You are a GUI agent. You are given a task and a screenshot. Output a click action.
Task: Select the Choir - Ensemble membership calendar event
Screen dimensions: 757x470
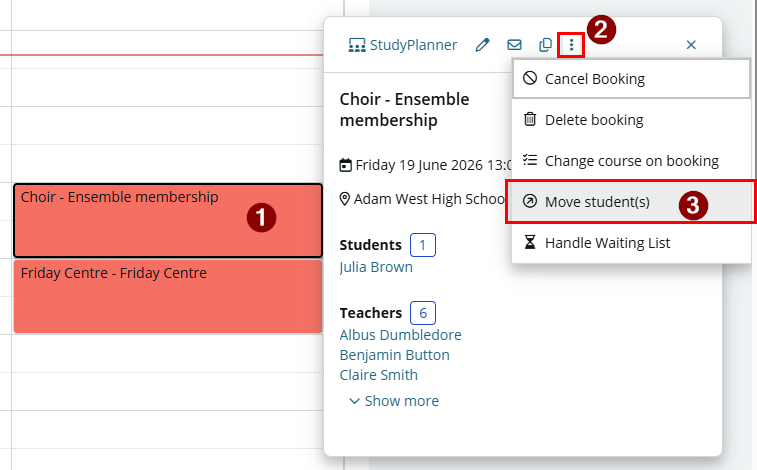coord(168,221)
